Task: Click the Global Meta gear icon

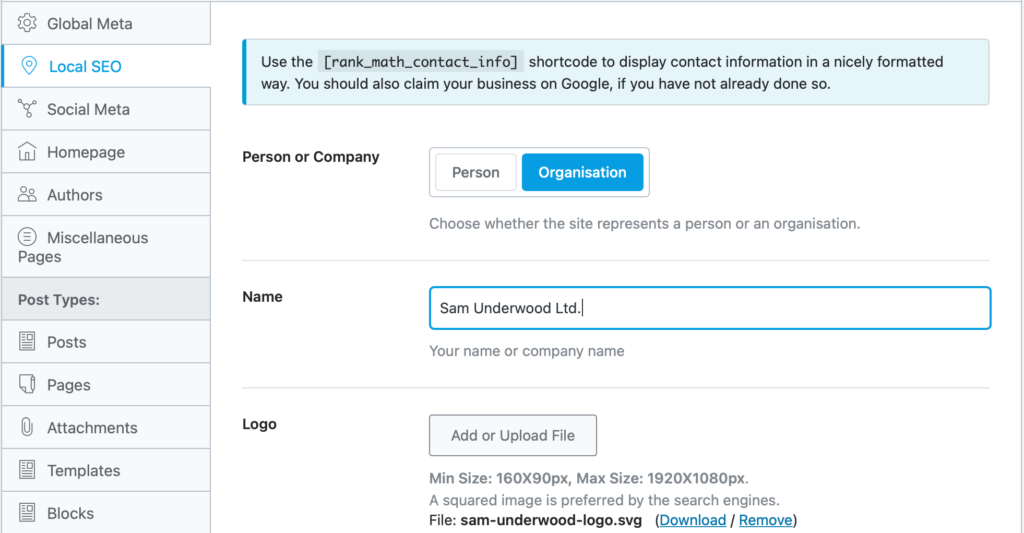Action: tap(27, 23)
